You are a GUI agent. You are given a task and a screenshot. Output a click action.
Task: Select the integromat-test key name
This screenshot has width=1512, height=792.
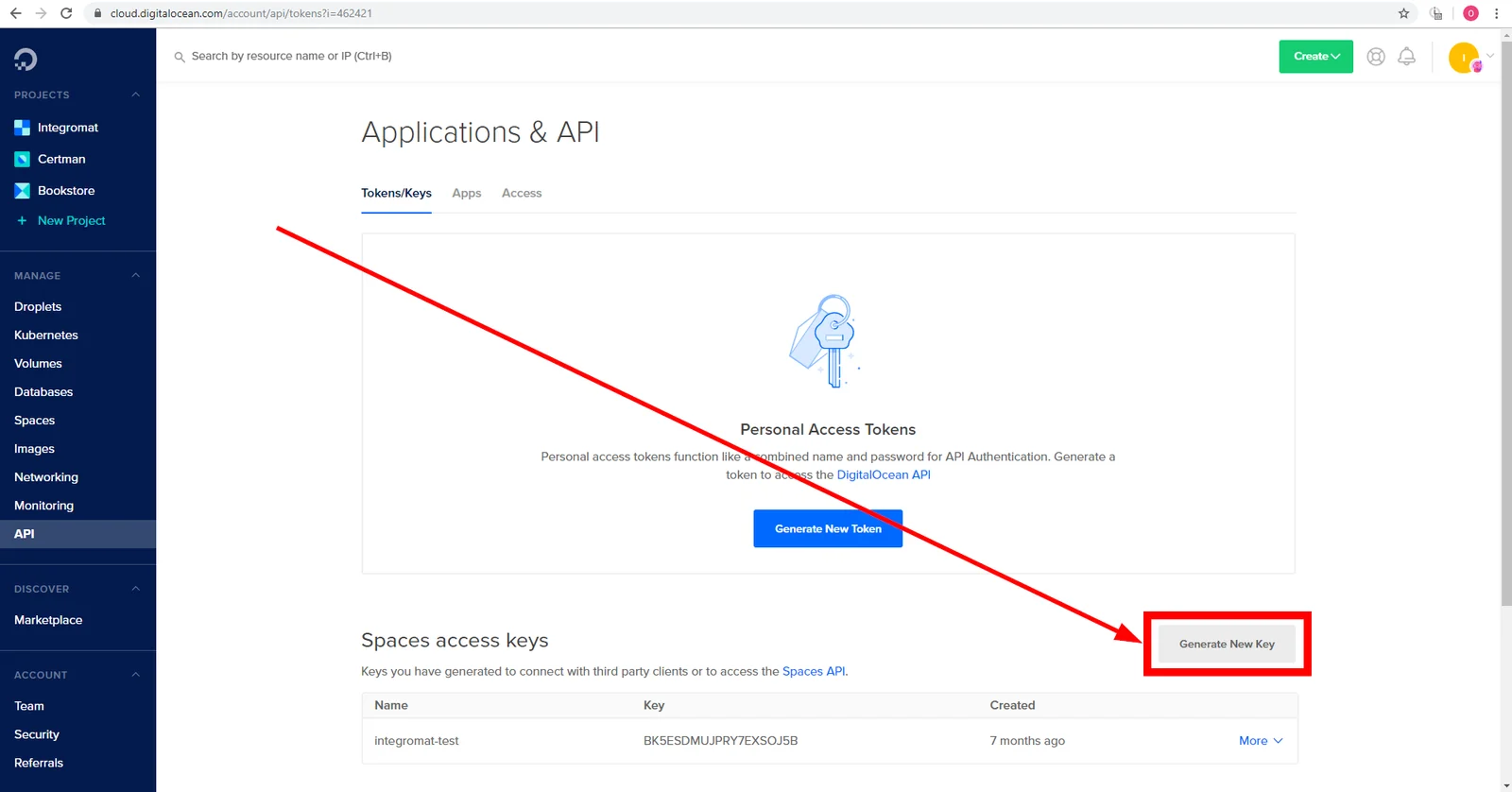click(417, 741)
